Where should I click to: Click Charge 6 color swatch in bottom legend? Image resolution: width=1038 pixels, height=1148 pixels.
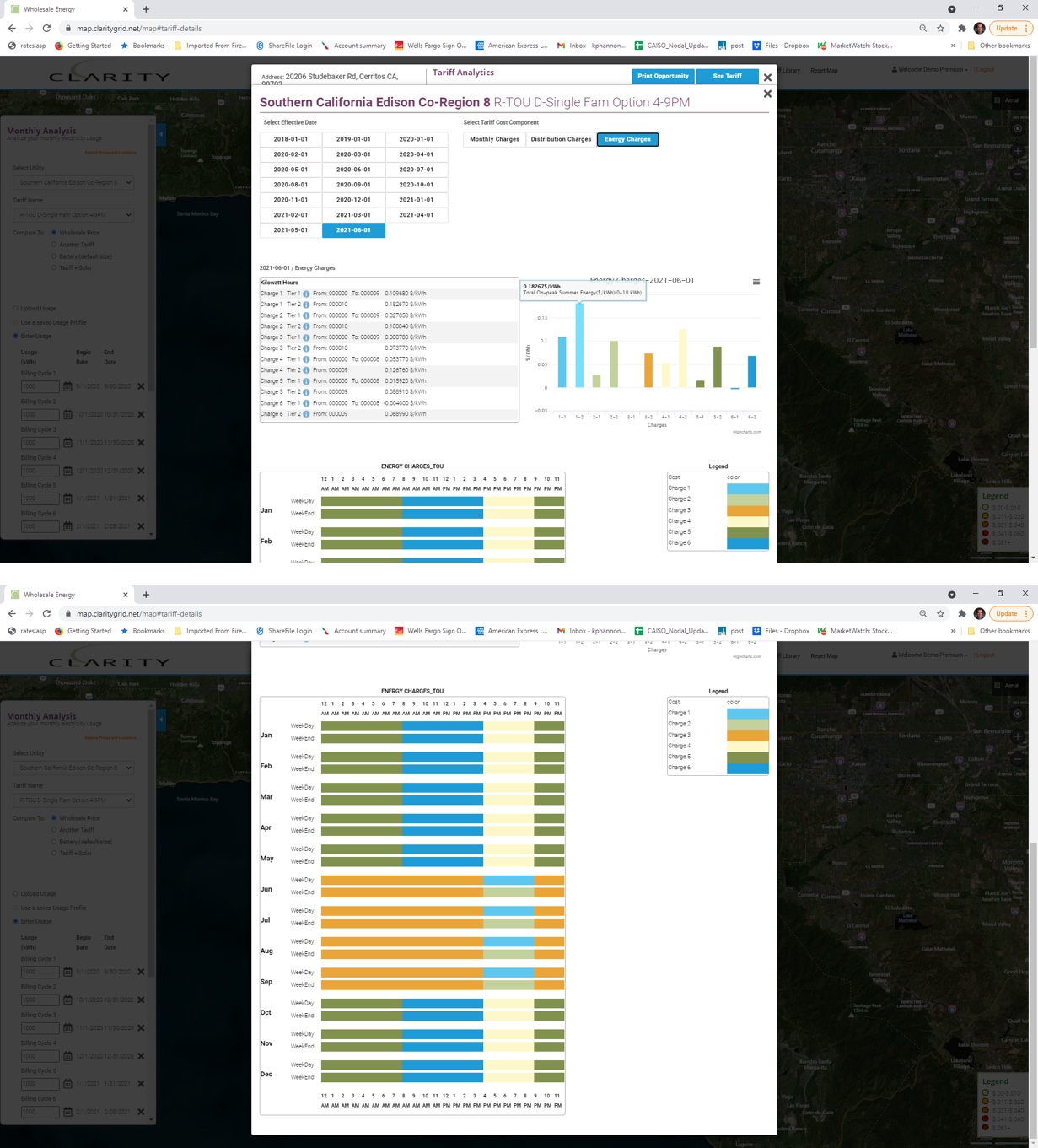coord(748,768)
